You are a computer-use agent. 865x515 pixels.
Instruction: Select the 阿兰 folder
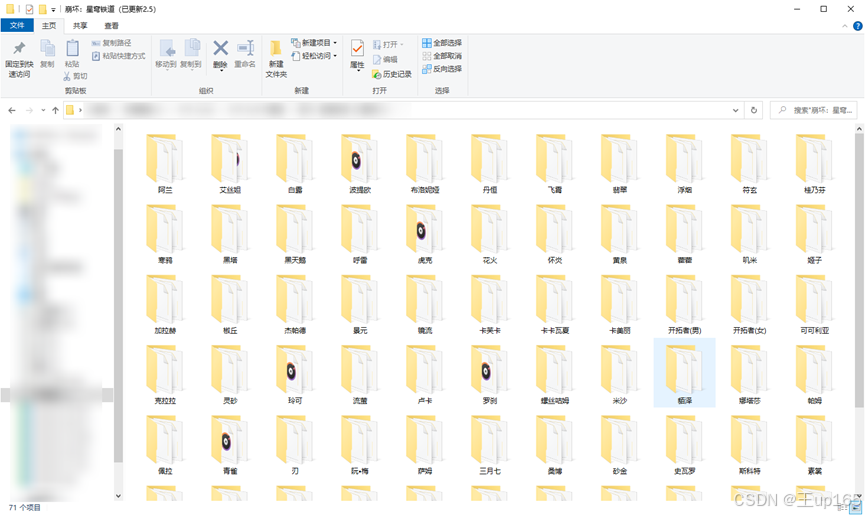click(165, 164)
